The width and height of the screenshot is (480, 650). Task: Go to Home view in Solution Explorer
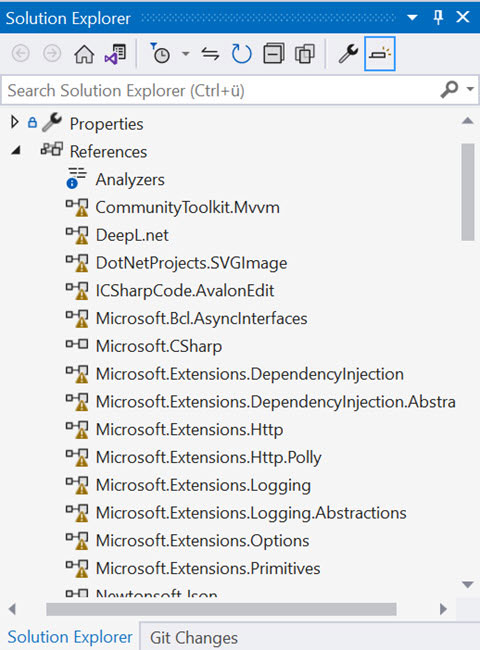(84, 54)
